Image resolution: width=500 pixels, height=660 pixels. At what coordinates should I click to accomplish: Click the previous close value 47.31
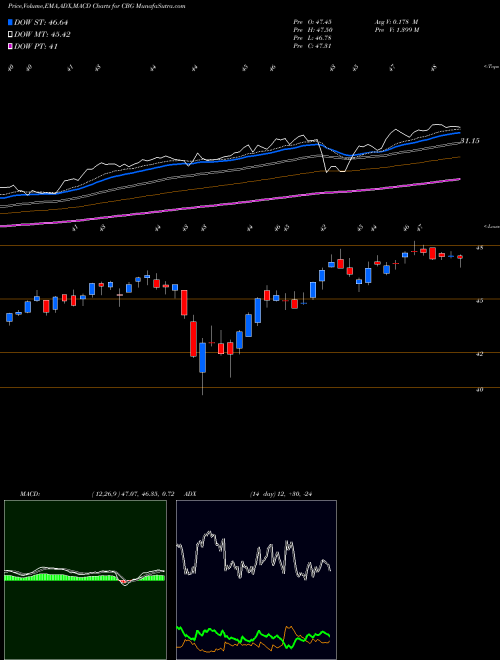(324, 46)
